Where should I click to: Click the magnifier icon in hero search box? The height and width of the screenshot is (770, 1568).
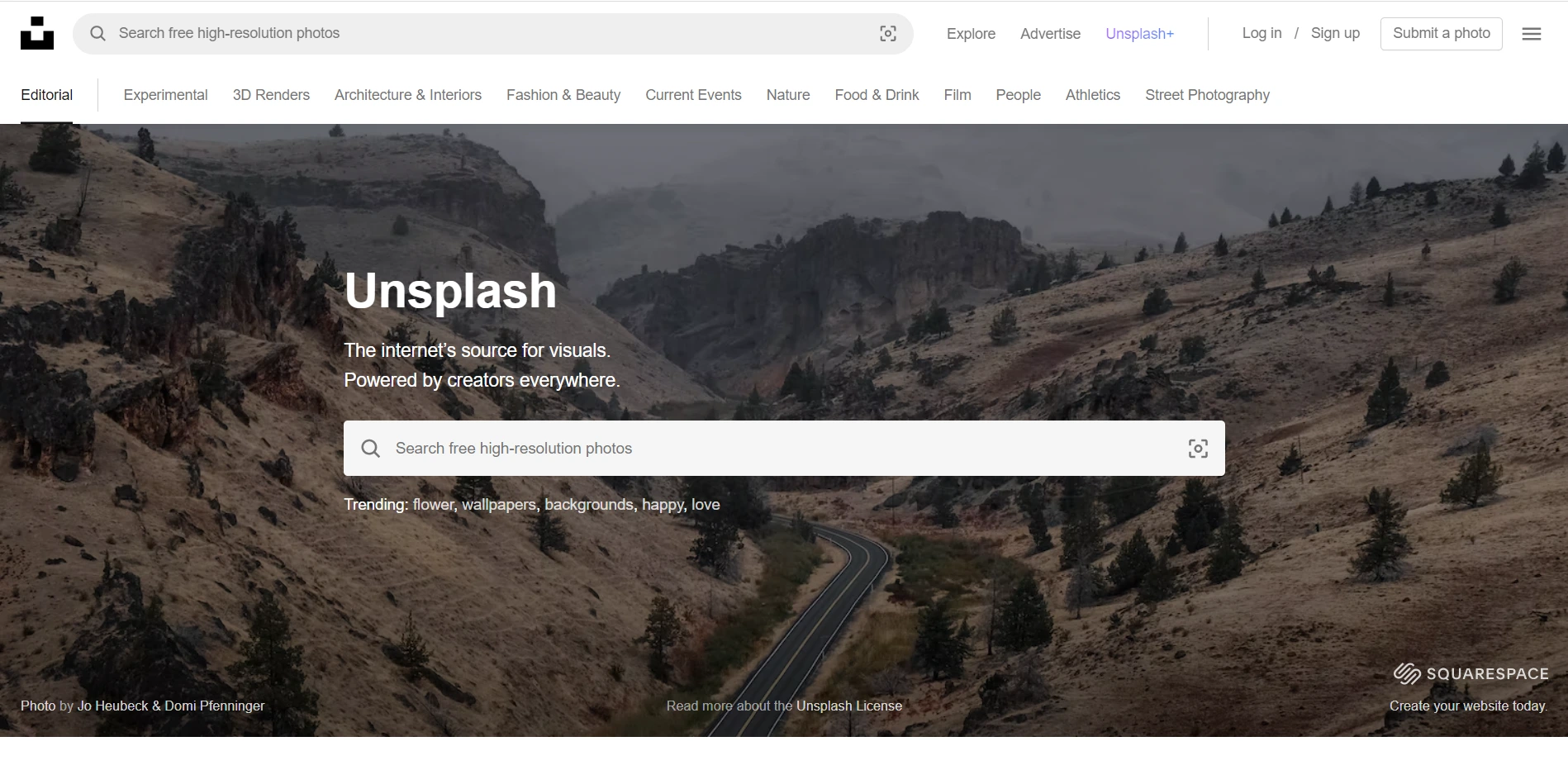coord(371,448)
